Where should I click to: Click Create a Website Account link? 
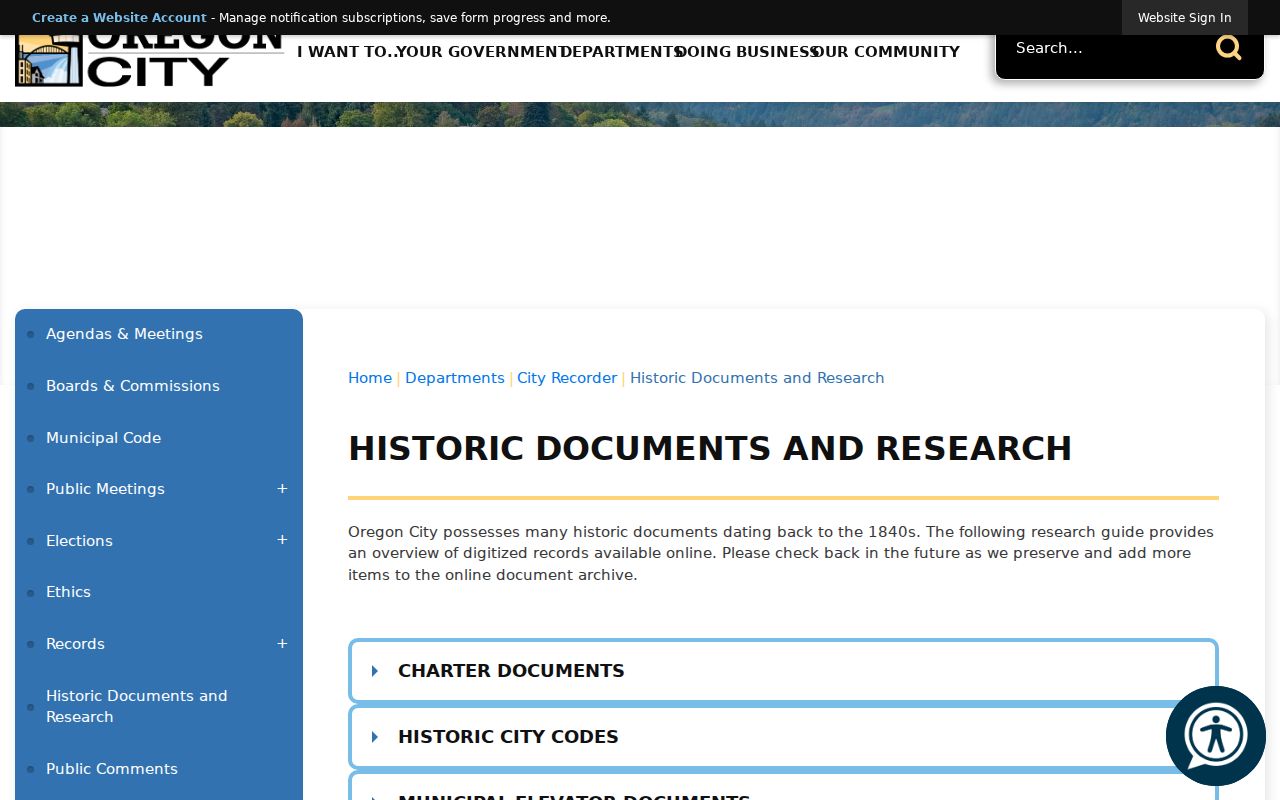click(119, 18)
